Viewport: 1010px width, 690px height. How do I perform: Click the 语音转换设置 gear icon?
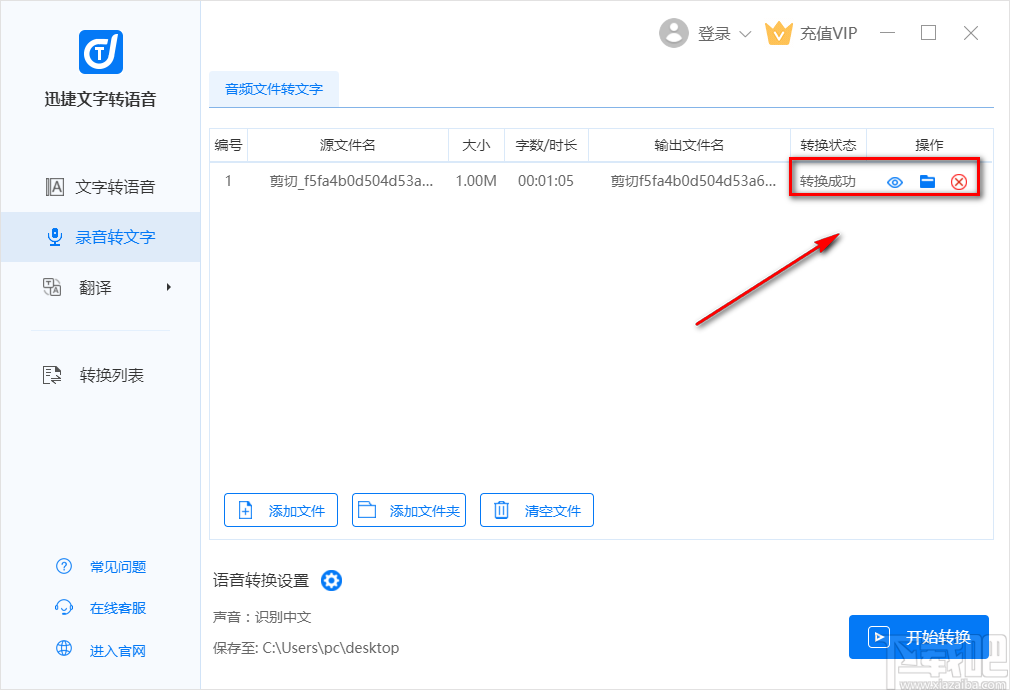point(331,580)
